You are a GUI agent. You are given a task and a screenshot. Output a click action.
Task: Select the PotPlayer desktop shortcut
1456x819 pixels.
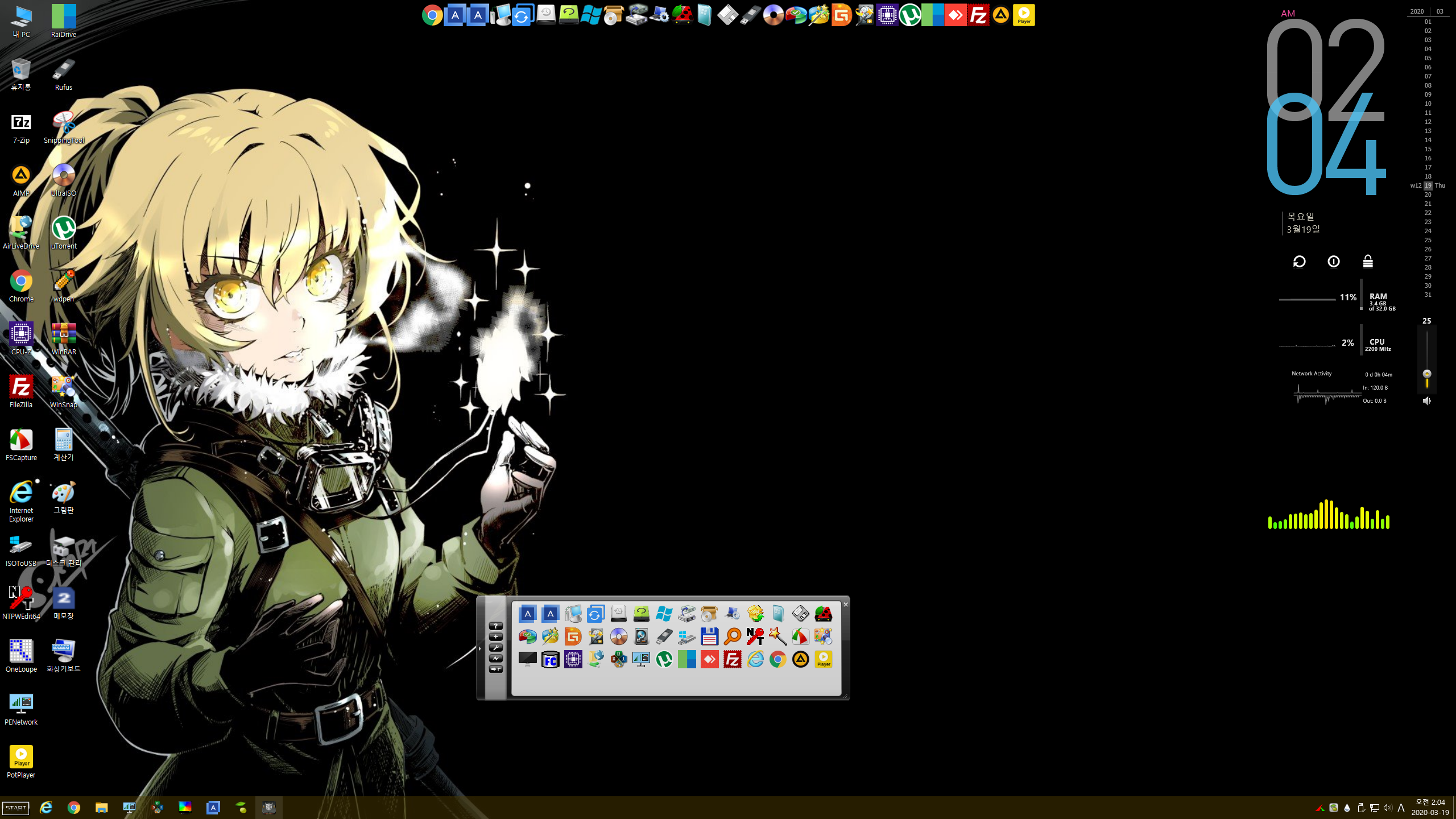[x=21, y=762]
